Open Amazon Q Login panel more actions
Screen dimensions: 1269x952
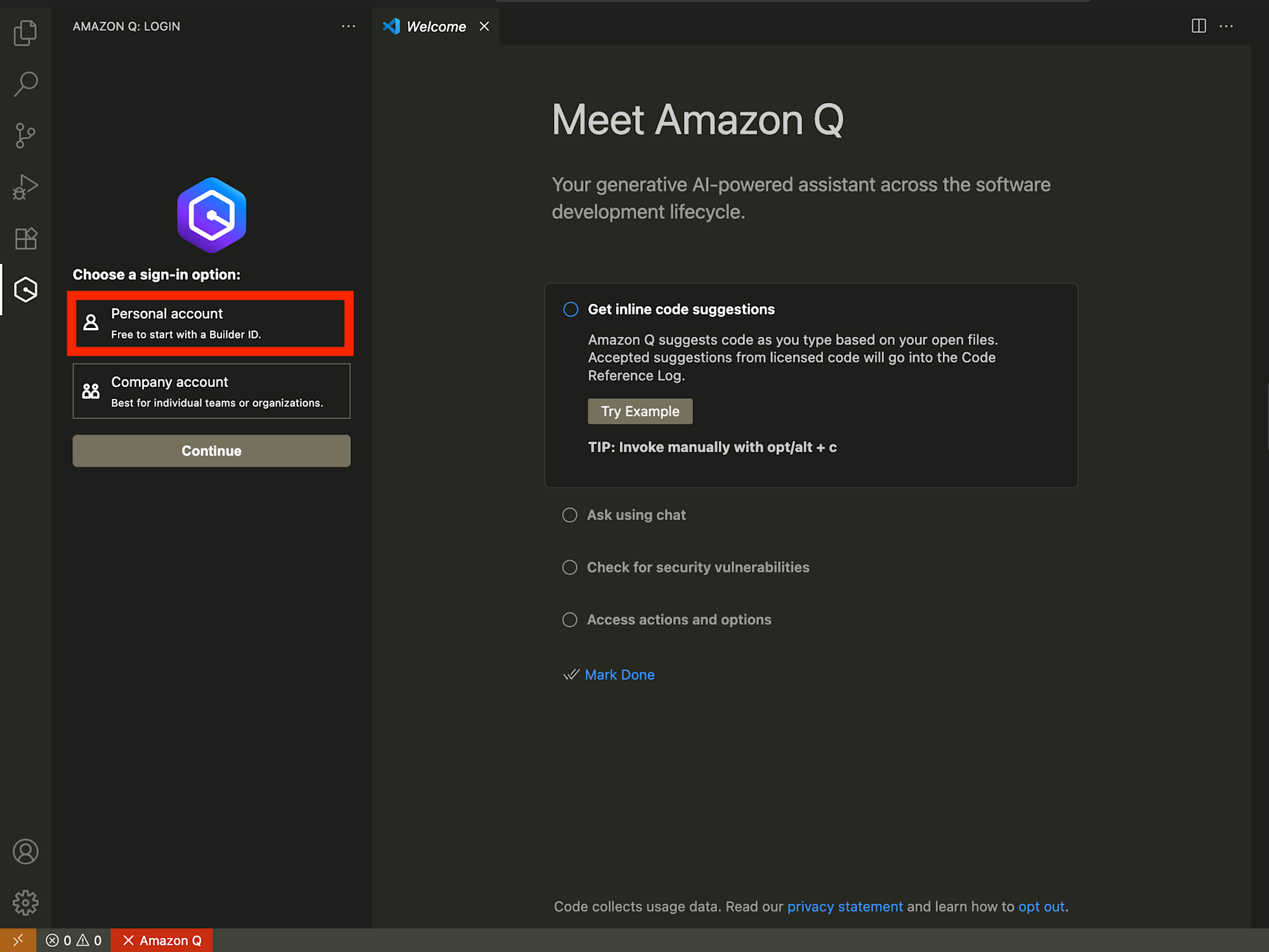pos(348,26)
